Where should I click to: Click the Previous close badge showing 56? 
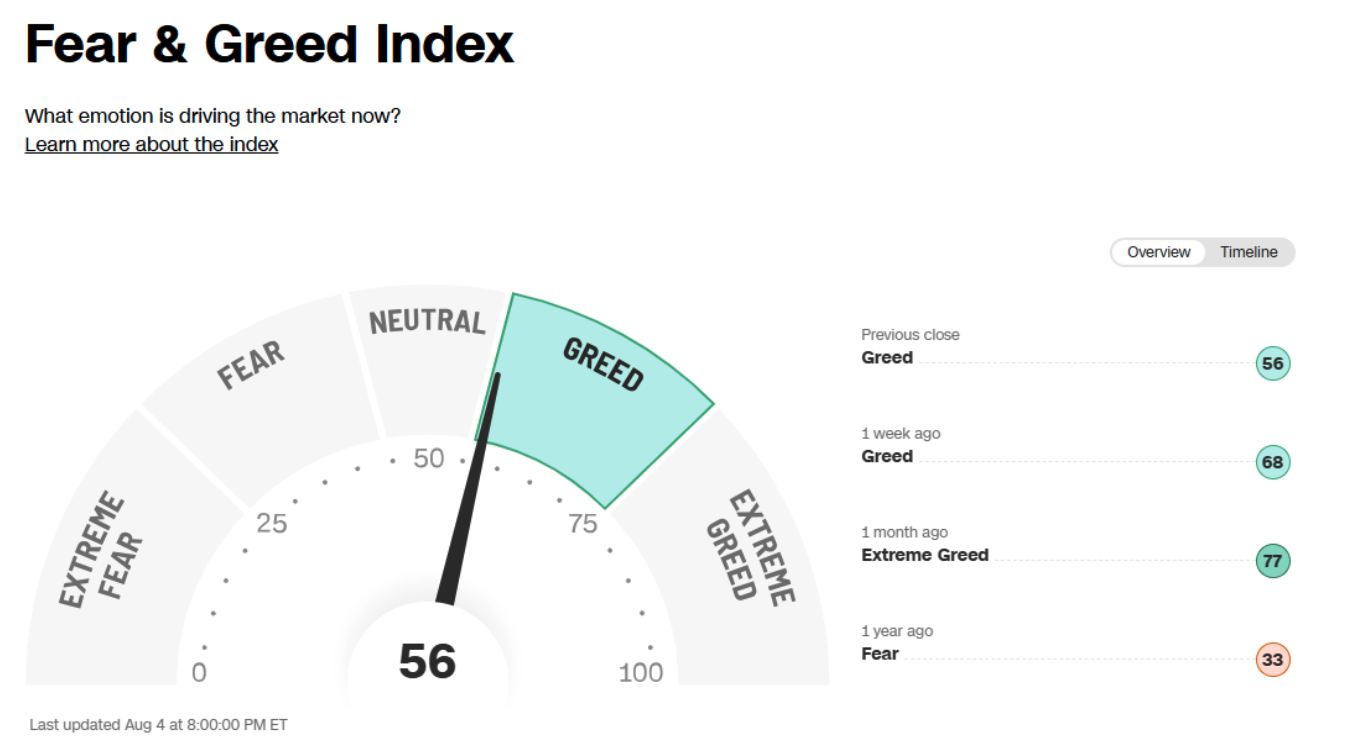[x=1272, y=364]
